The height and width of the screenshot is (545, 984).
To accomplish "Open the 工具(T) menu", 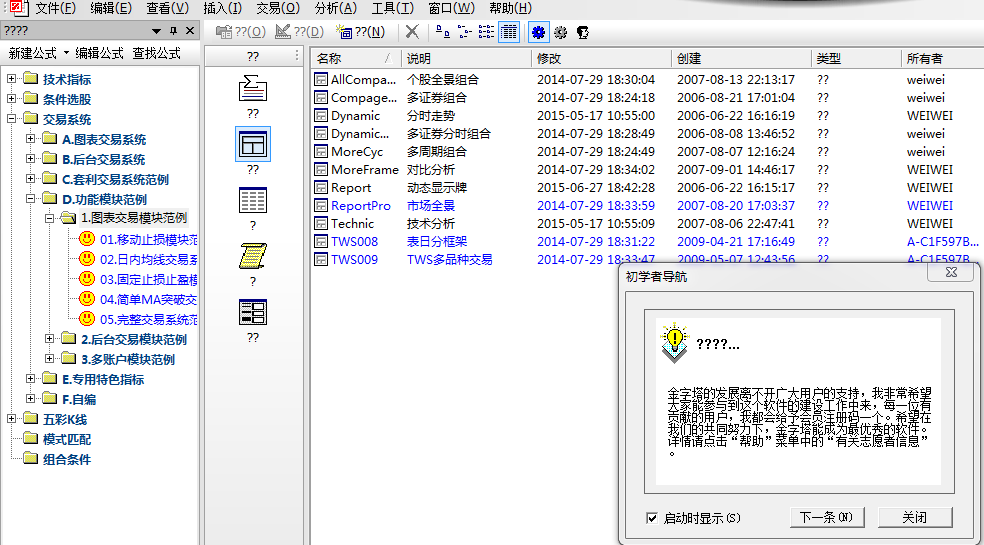I will 392,9.
